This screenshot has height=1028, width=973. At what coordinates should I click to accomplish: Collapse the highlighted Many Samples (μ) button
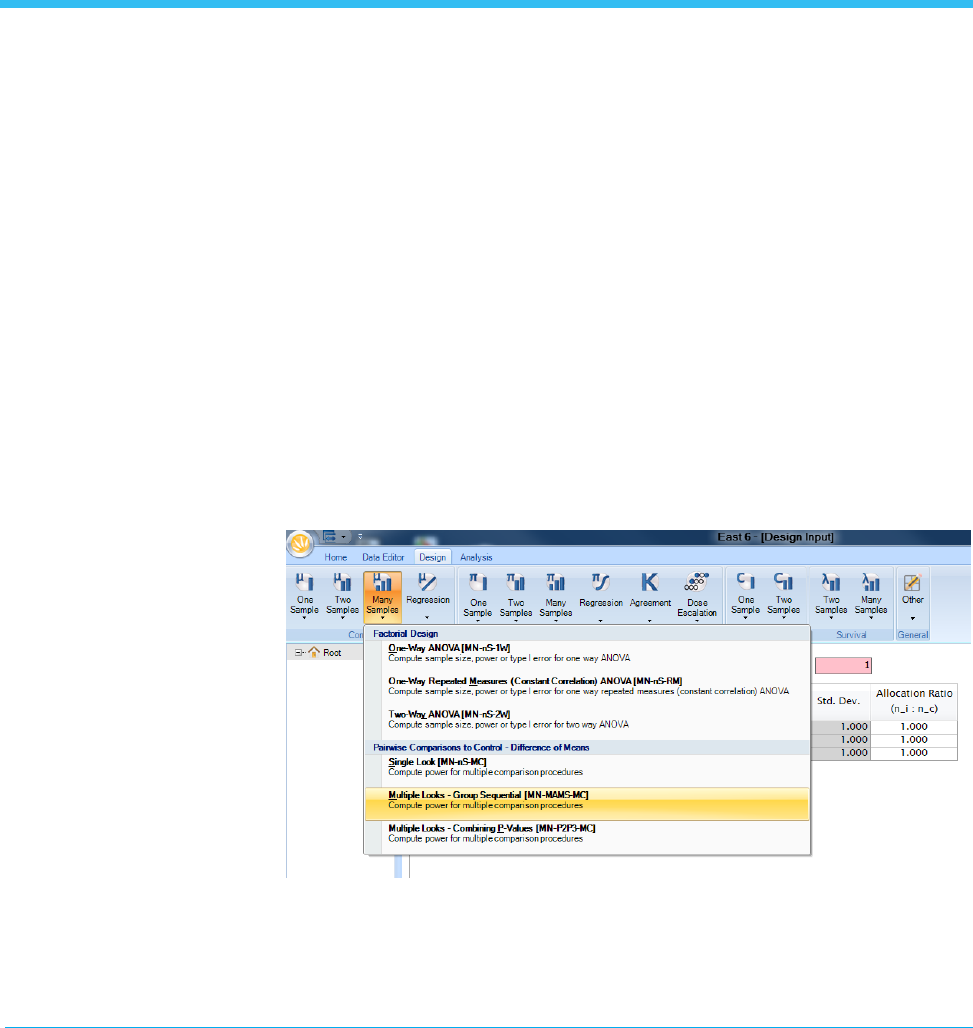(x=382, y=597)
